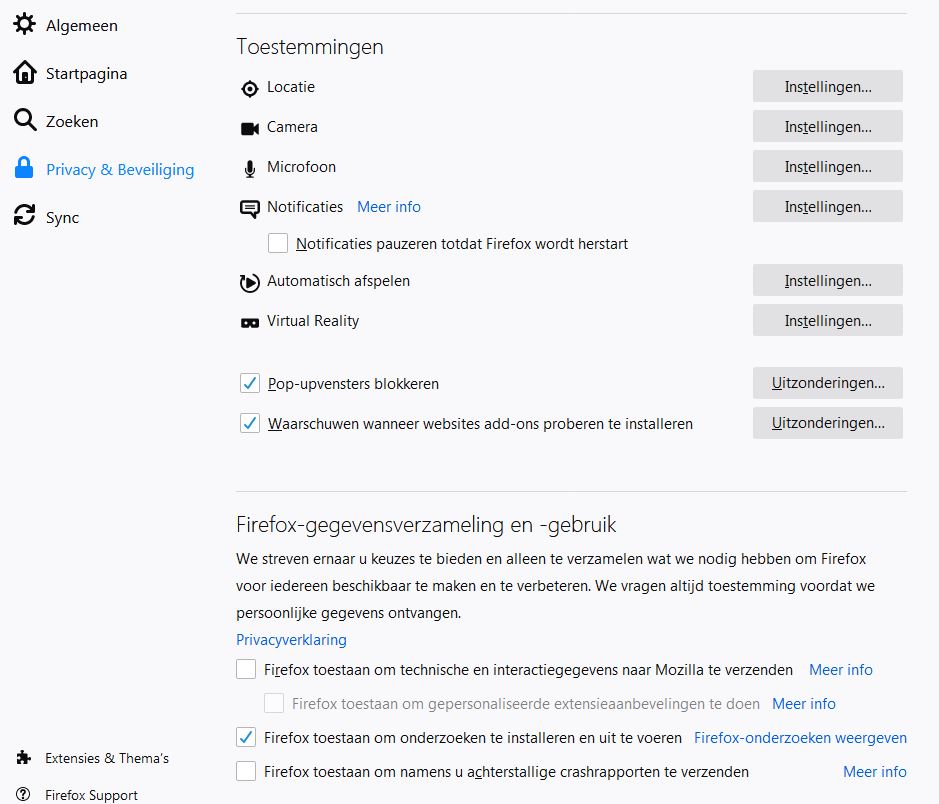The width and height of the screenshot is (939, 804).
Task: Enable Notificaties pauzeren totdat Firefox herstart
Action: pos(278,243)
